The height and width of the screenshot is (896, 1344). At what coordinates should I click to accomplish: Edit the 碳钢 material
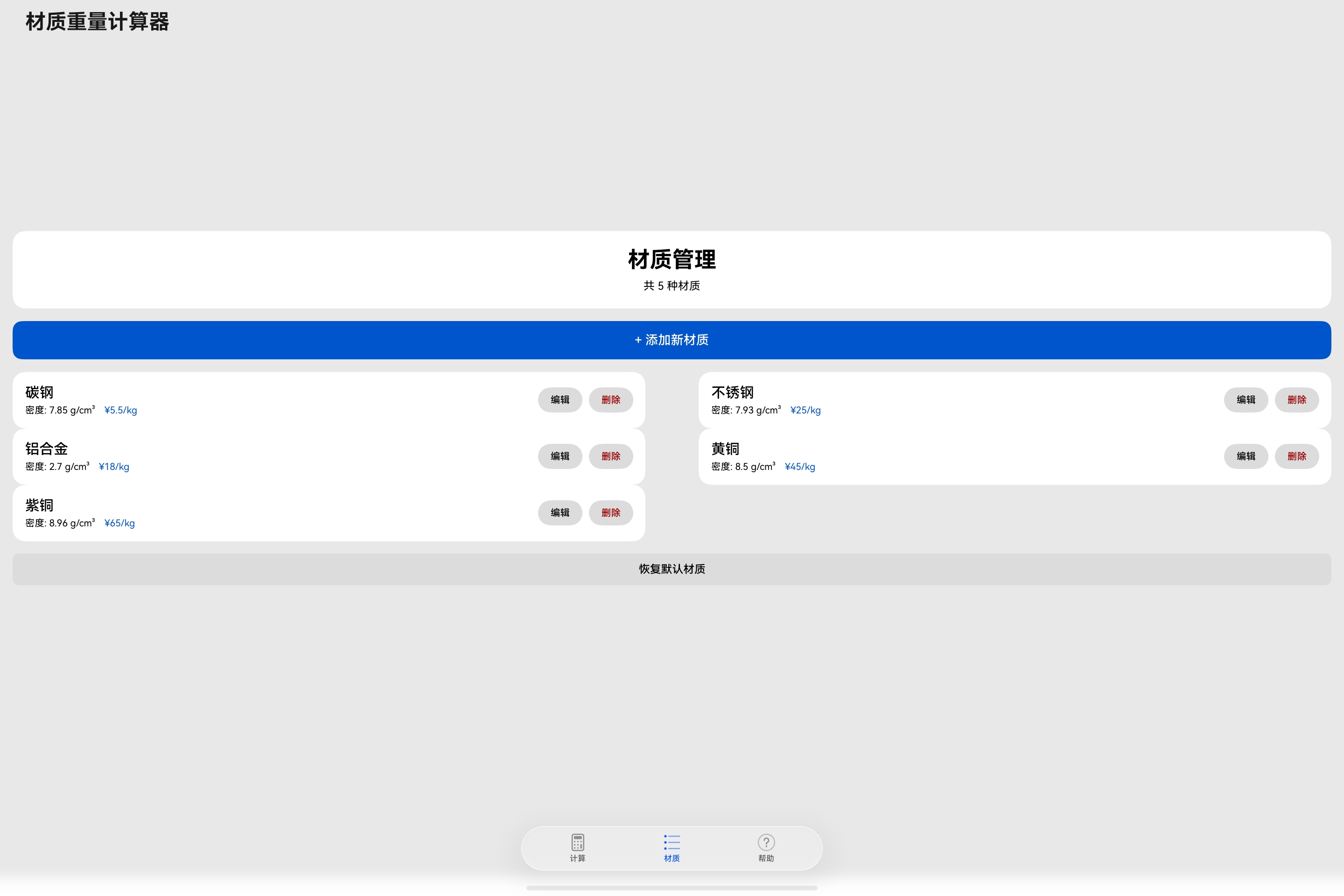560,400
